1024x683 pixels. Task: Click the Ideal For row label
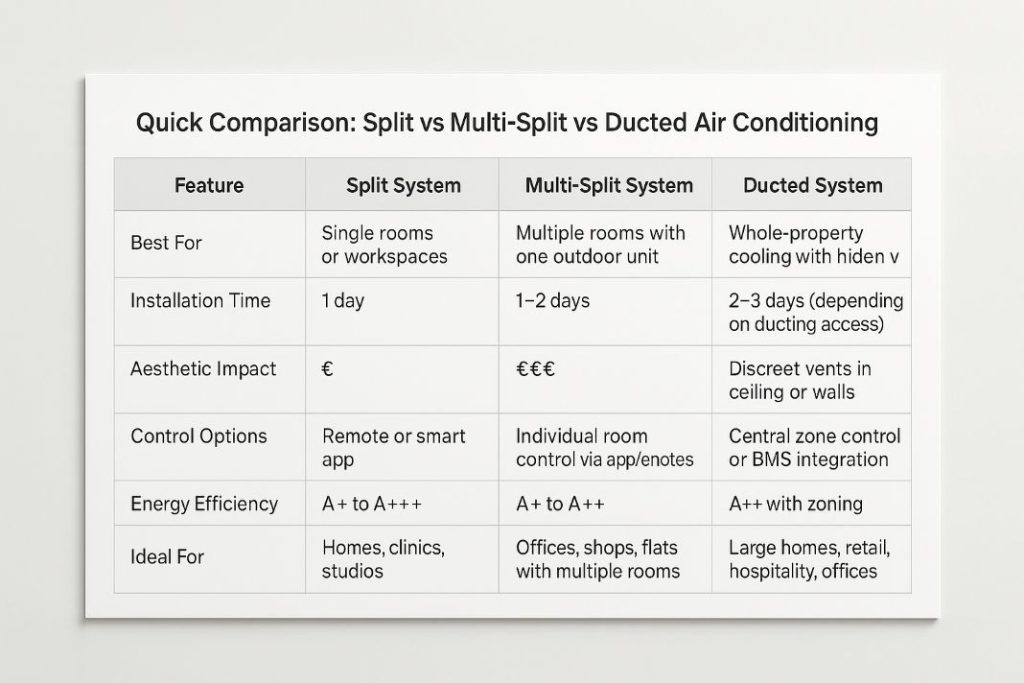pyautogui.click(x=167, y=557)
